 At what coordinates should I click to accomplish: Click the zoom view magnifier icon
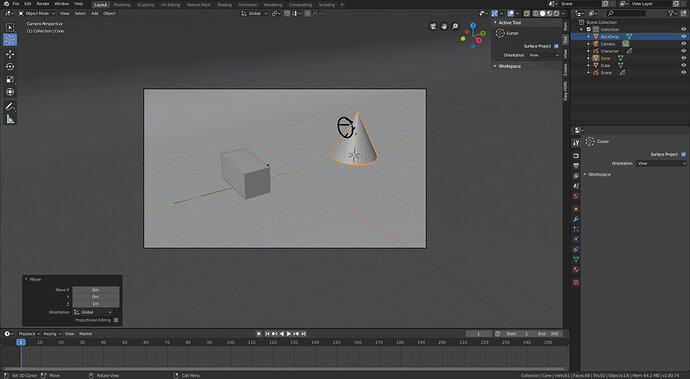tap(455, 26)
